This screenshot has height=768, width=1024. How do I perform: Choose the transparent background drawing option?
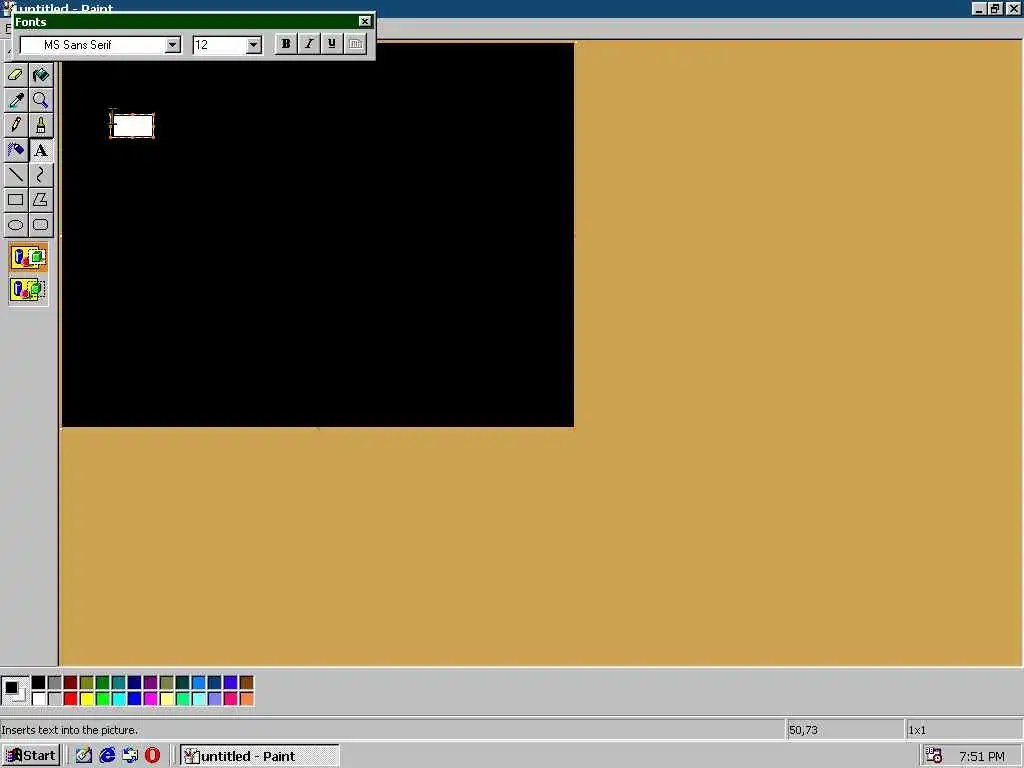[28, 289]
